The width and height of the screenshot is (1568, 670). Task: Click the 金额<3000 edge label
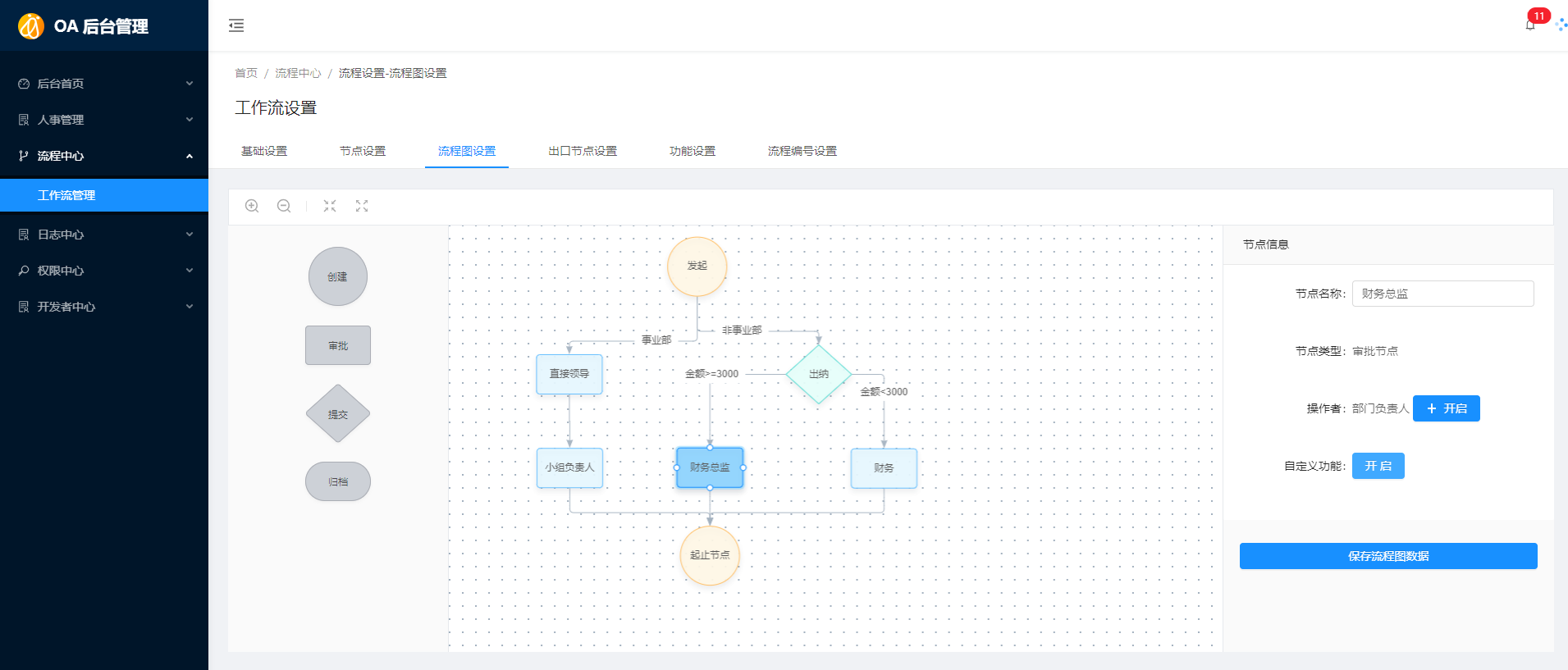pos(884,392)
